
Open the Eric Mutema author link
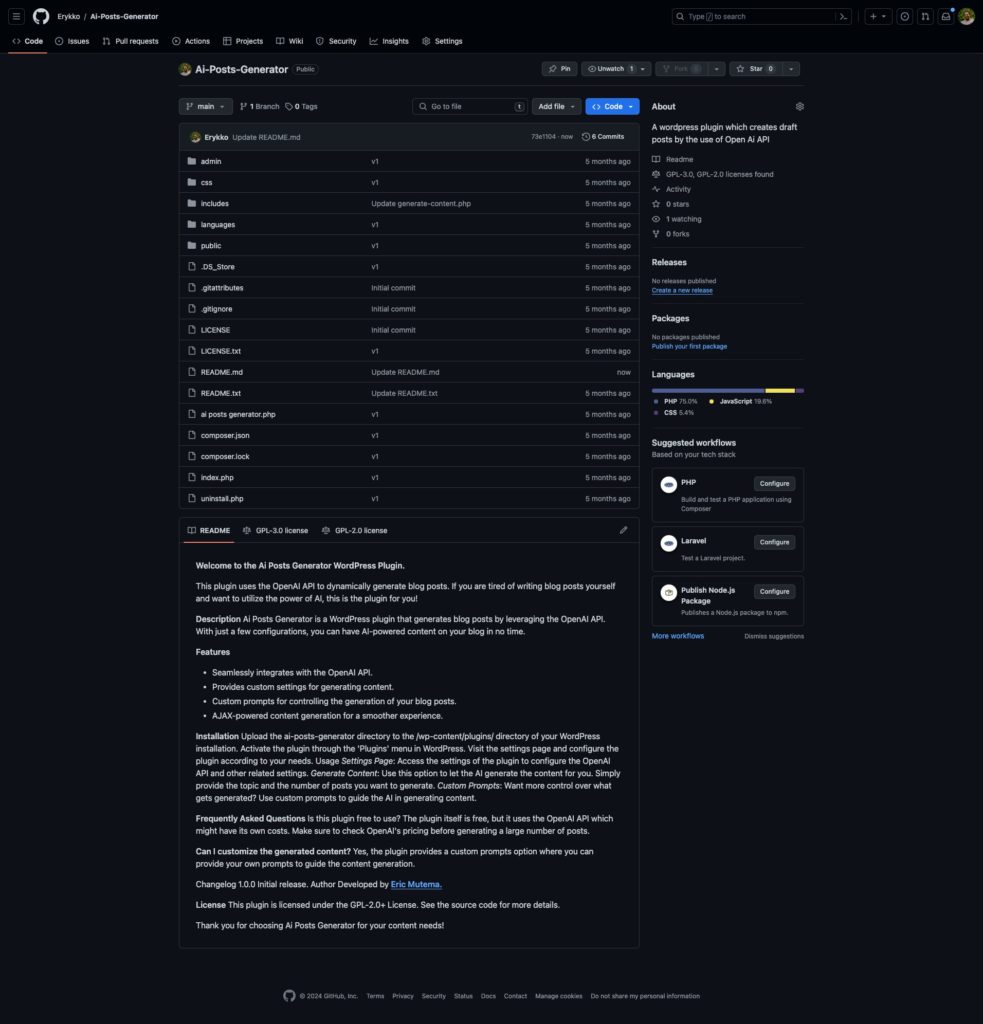[x=416, y=884]
